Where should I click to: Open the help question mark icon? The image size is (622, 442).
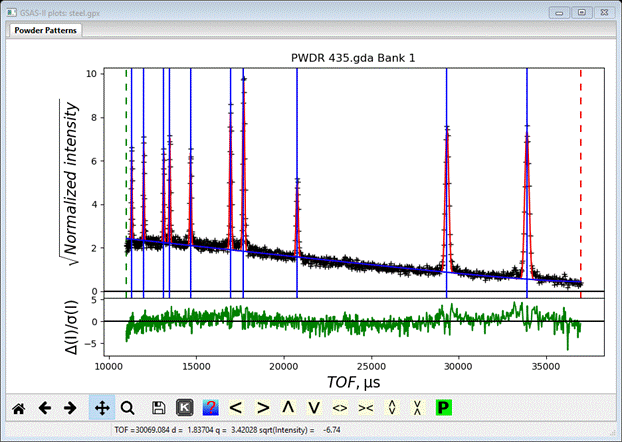[211, 408]
